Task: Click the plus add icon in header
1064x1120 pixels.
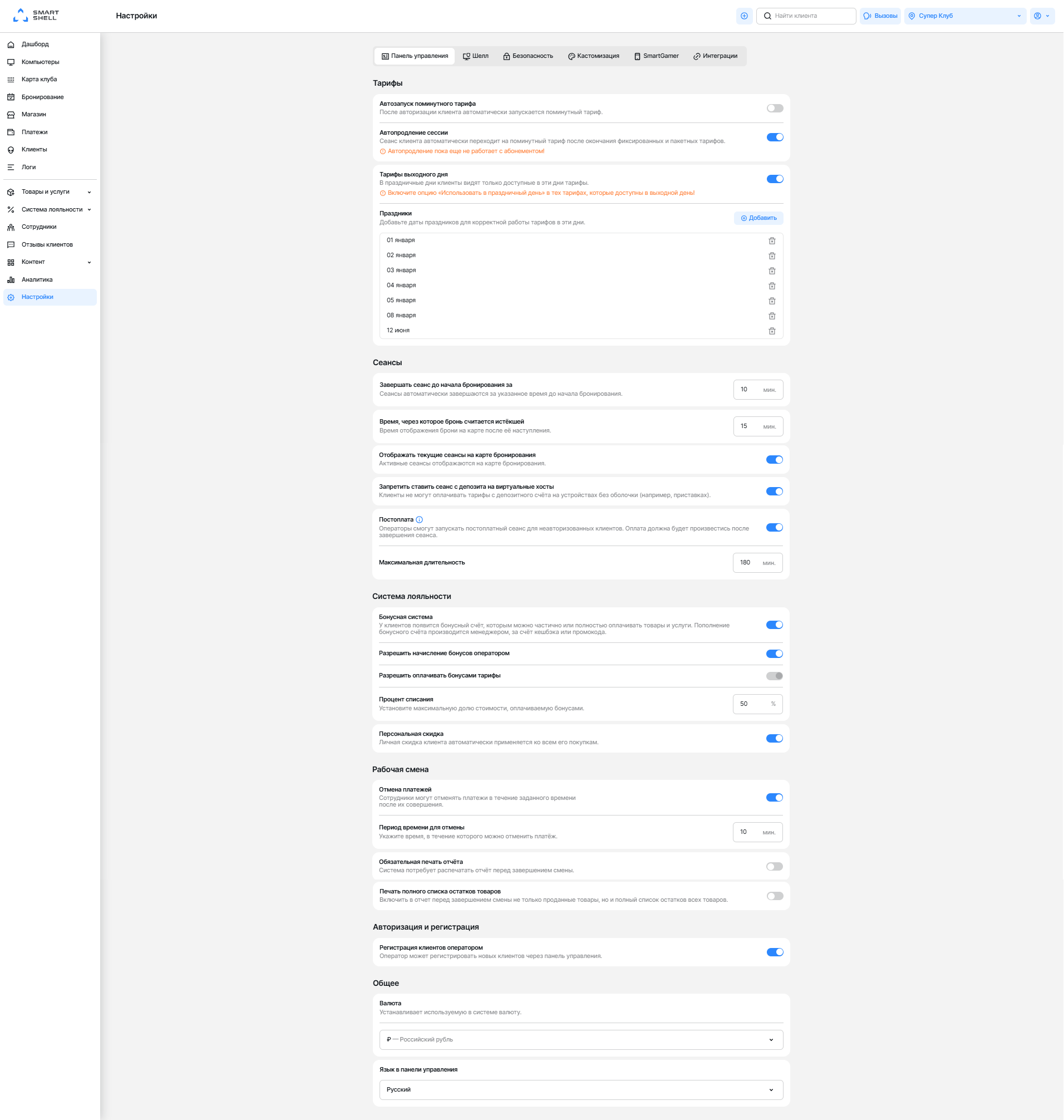Action: click(744, 16)
